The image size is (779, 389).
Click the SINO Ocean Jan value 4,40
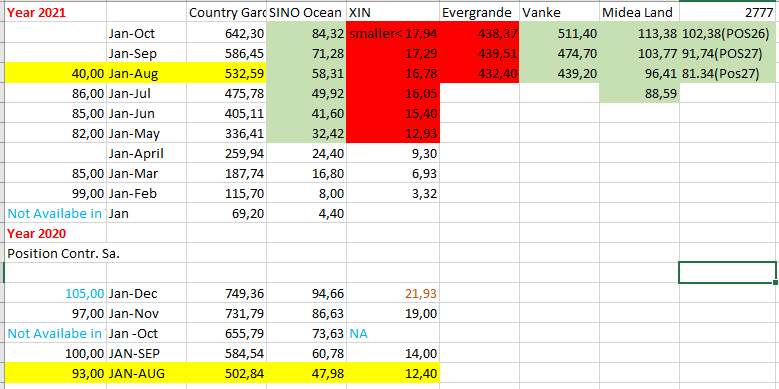(x=306, y=214)
